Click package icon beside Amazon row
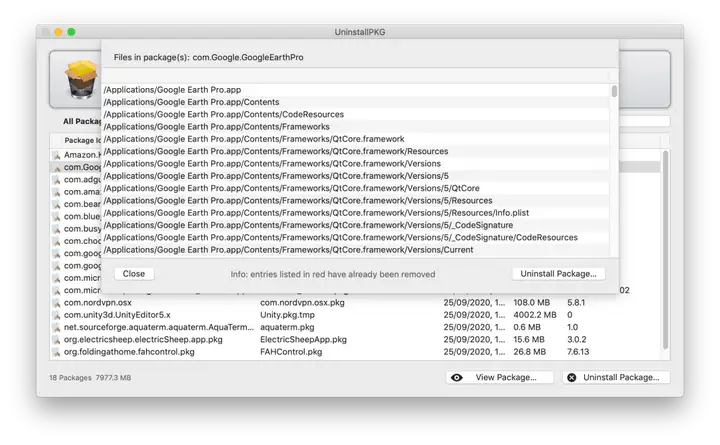 [x=56, y=155]
